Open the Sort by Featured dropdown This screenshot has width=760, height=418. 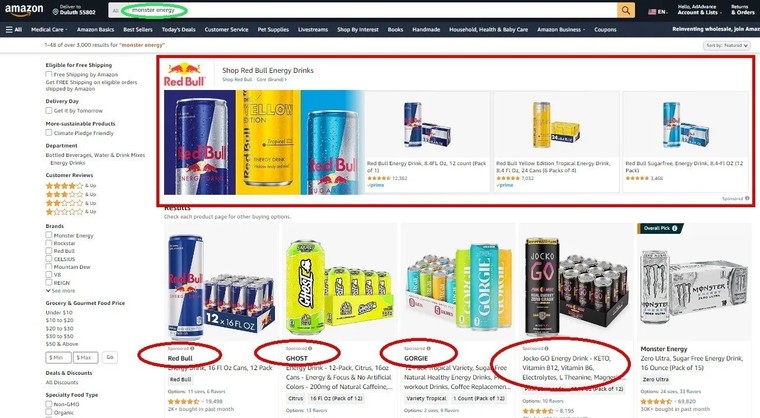pos(727,45)
